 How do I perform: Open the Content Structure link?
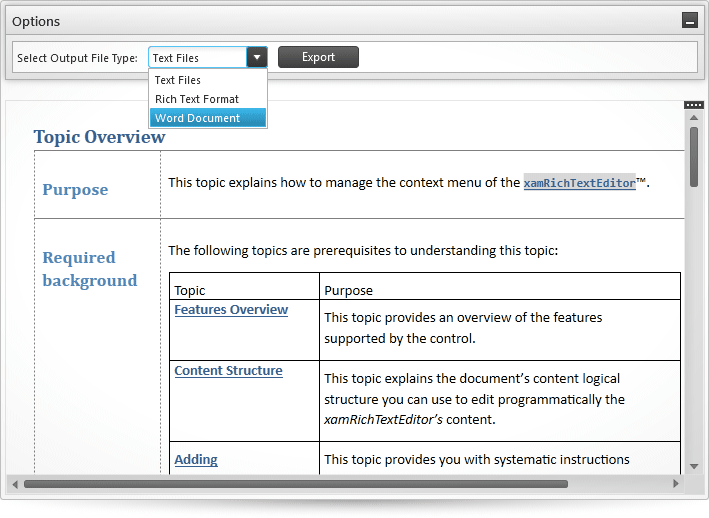pyautogui.click(x=228, y=371)
